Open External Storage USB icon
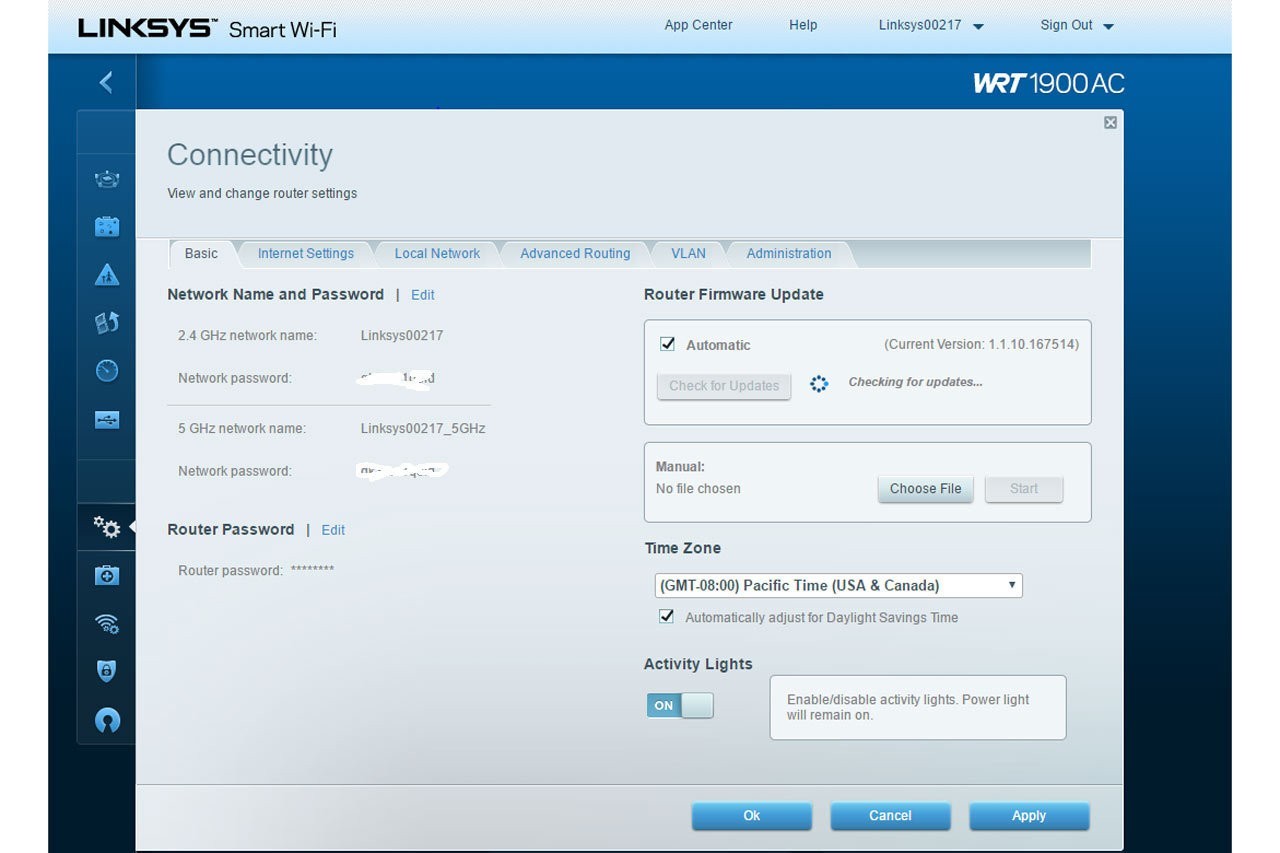Viewport: 1280px width, 853px height. click(107, 420)
